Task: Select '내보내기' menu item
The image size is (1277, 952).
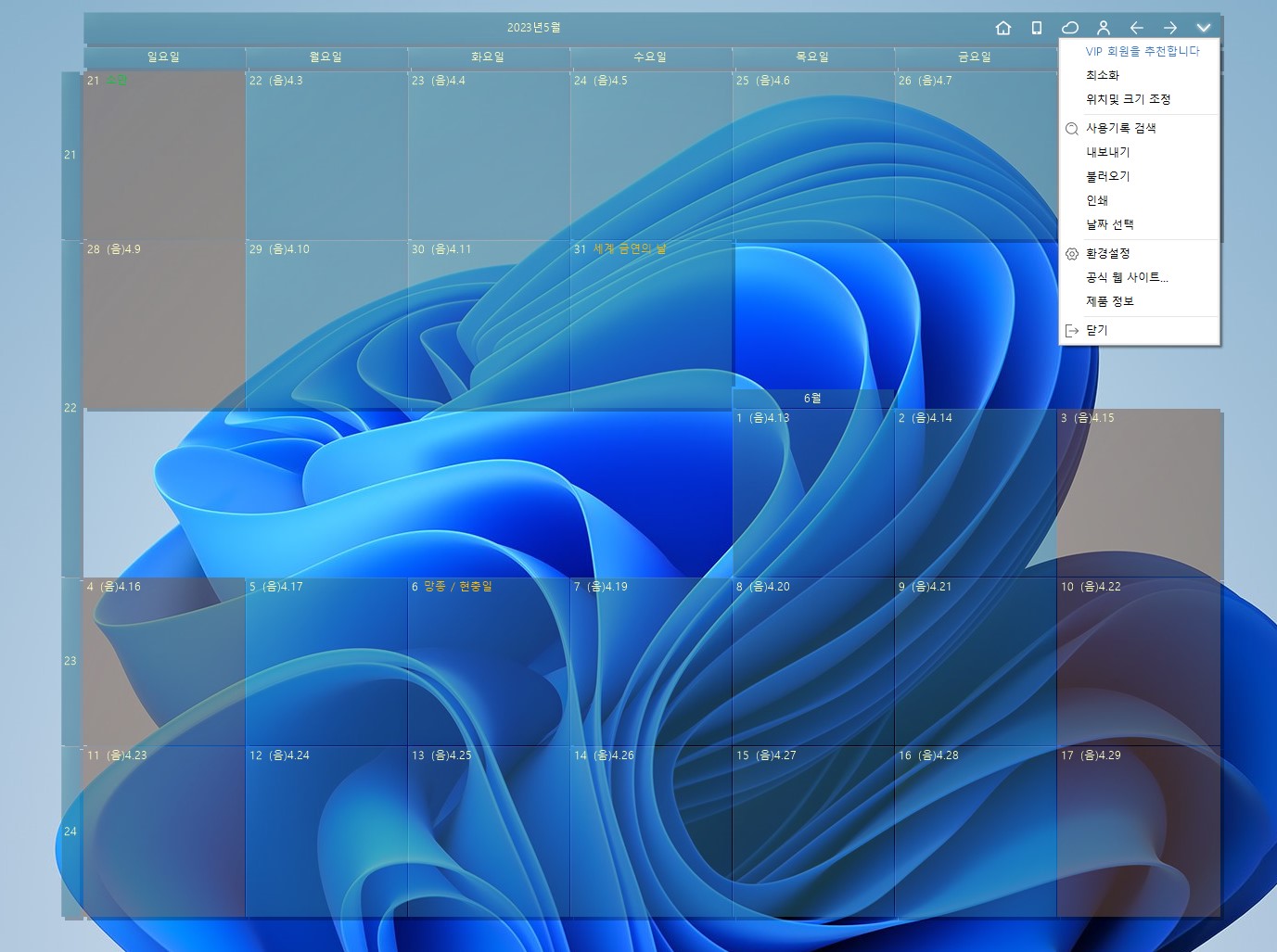Action: (1140, 152)
